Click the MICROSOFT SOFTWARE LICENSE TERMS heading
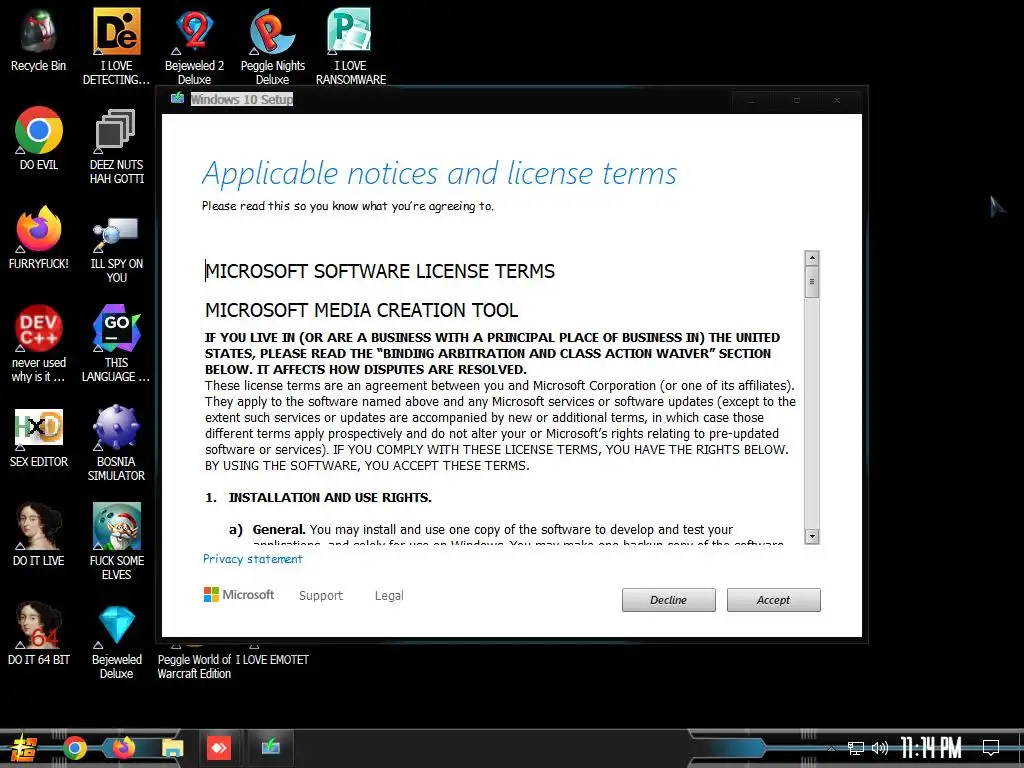Image resolution: width=1024 pixels, height=768 pixels. [380, 271]
